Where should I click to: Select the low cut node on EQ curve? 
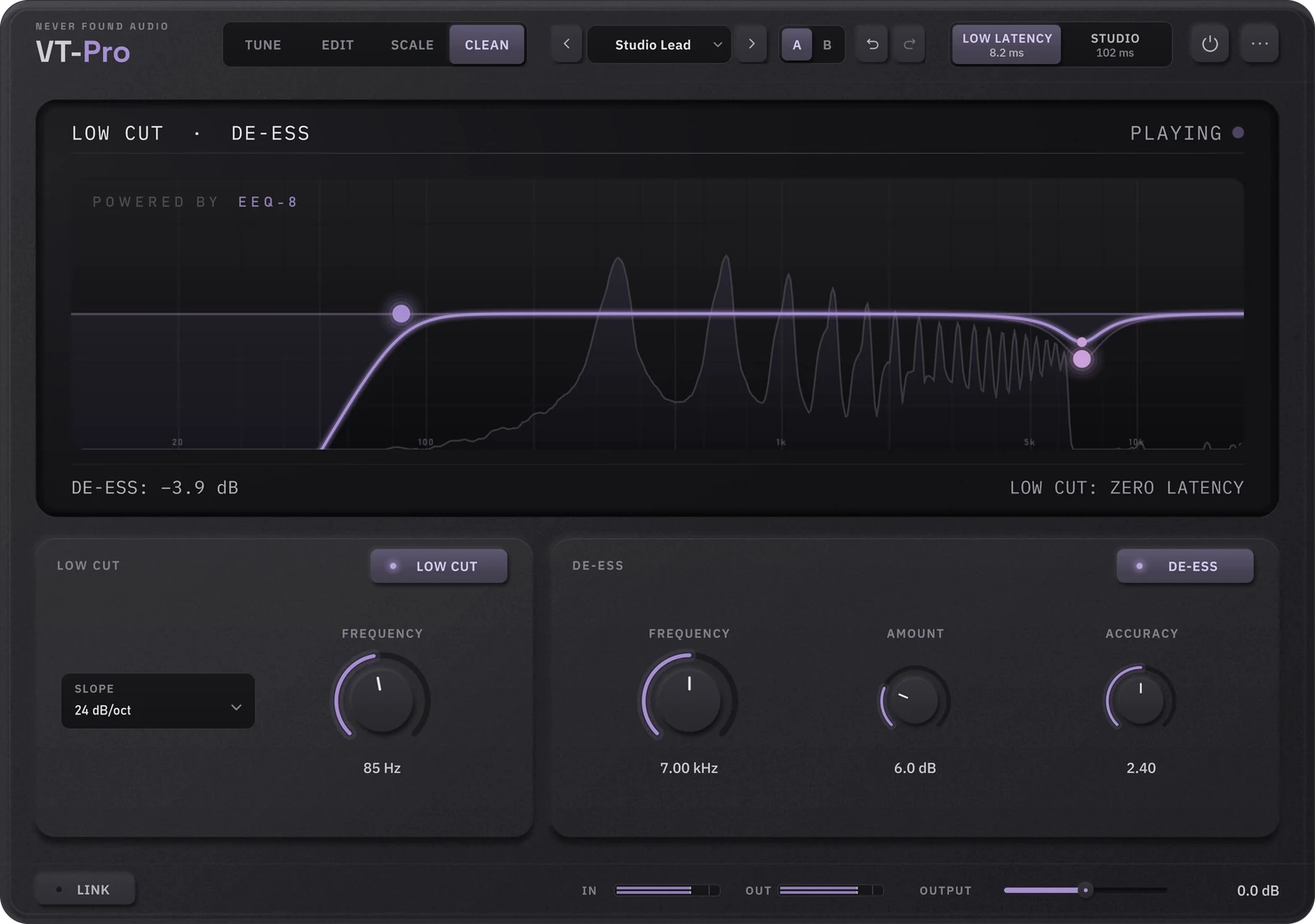(402, 314)
